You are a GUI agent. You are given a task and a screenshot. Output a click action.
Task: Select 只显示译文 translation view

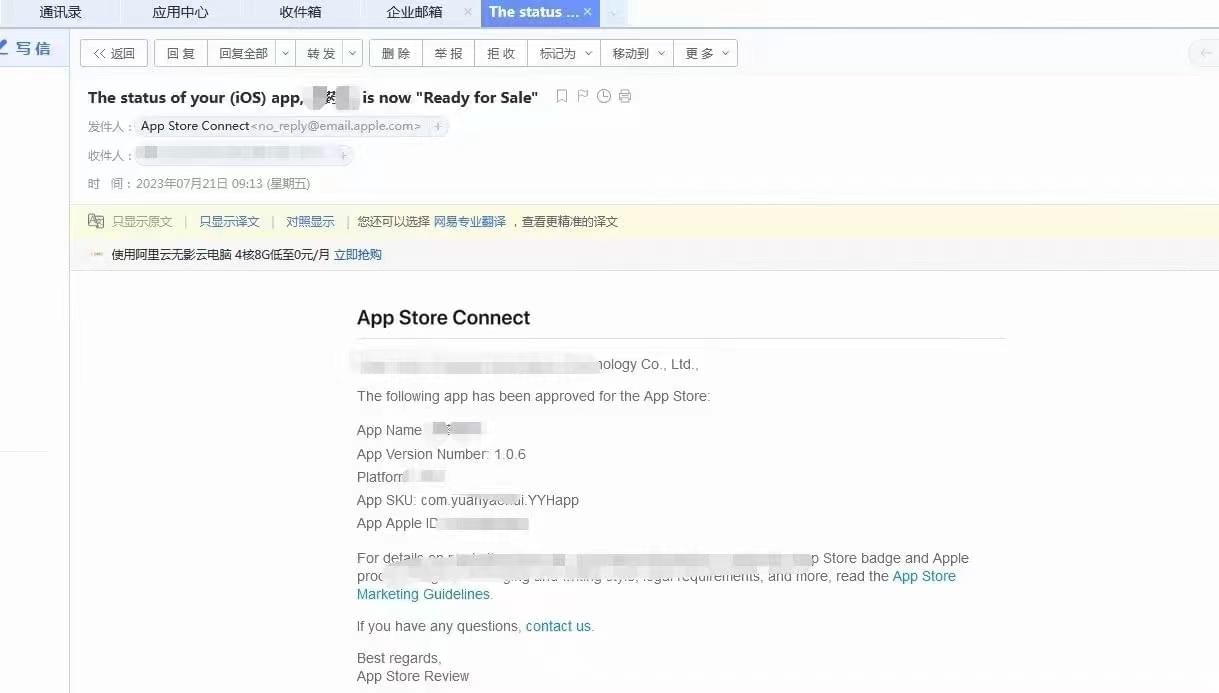(229, 222)
